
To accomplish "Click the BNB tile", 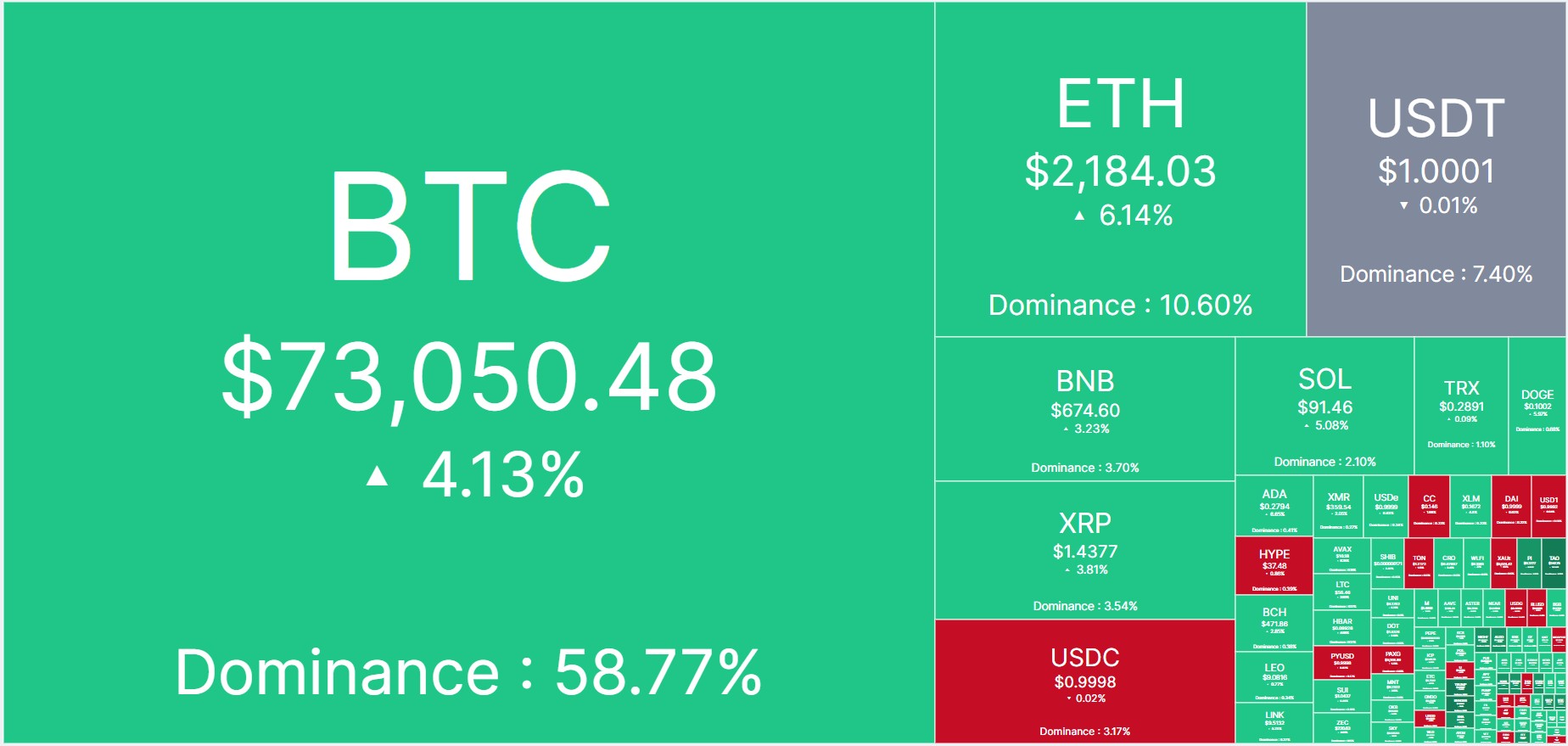I will (1084, 409).
